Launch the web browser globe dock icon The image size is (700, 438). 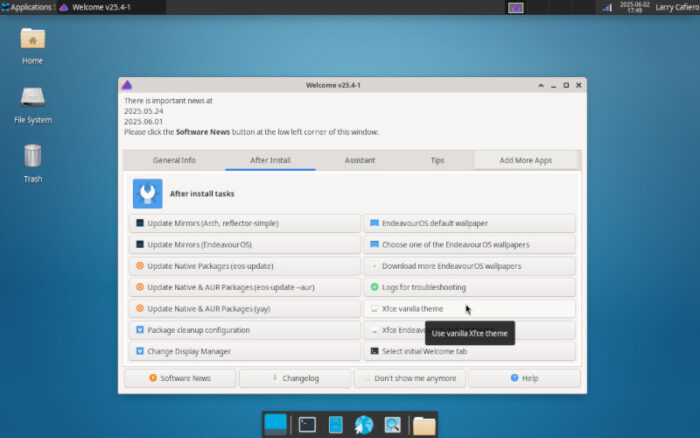364,425
